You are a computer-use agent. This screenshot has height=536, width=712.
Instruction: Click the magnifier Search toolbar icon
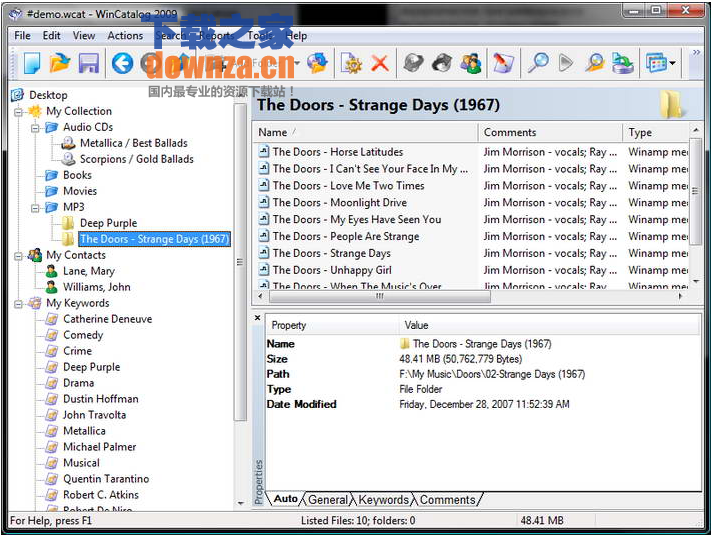pos(538,63)
